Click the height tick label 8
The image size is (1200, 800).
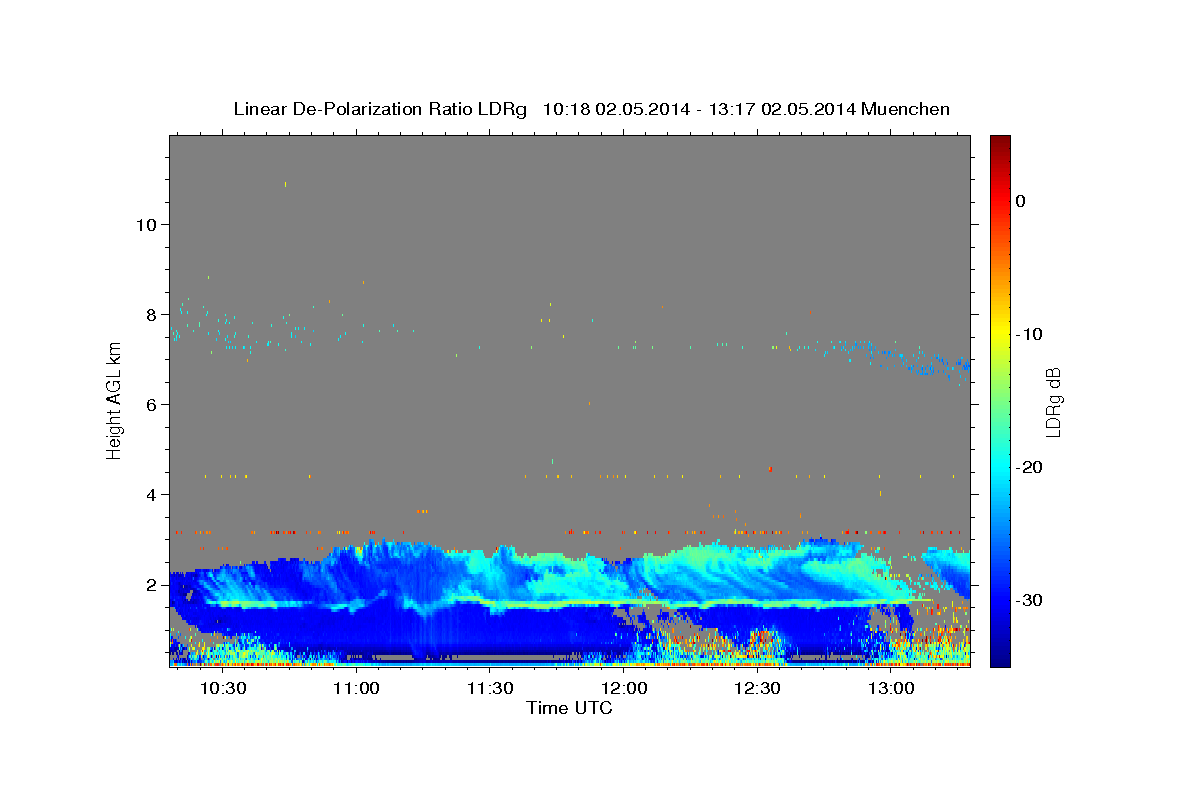tap(153, 315)
